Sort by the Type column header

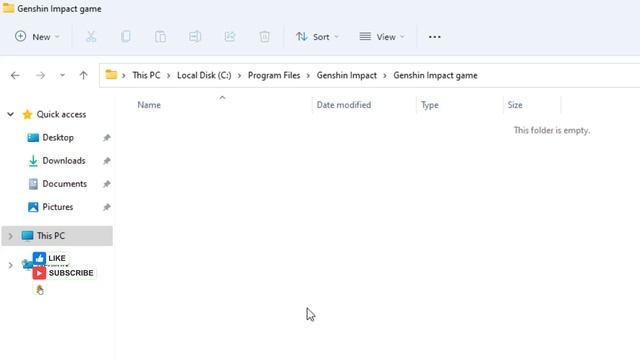pos(430,105)
